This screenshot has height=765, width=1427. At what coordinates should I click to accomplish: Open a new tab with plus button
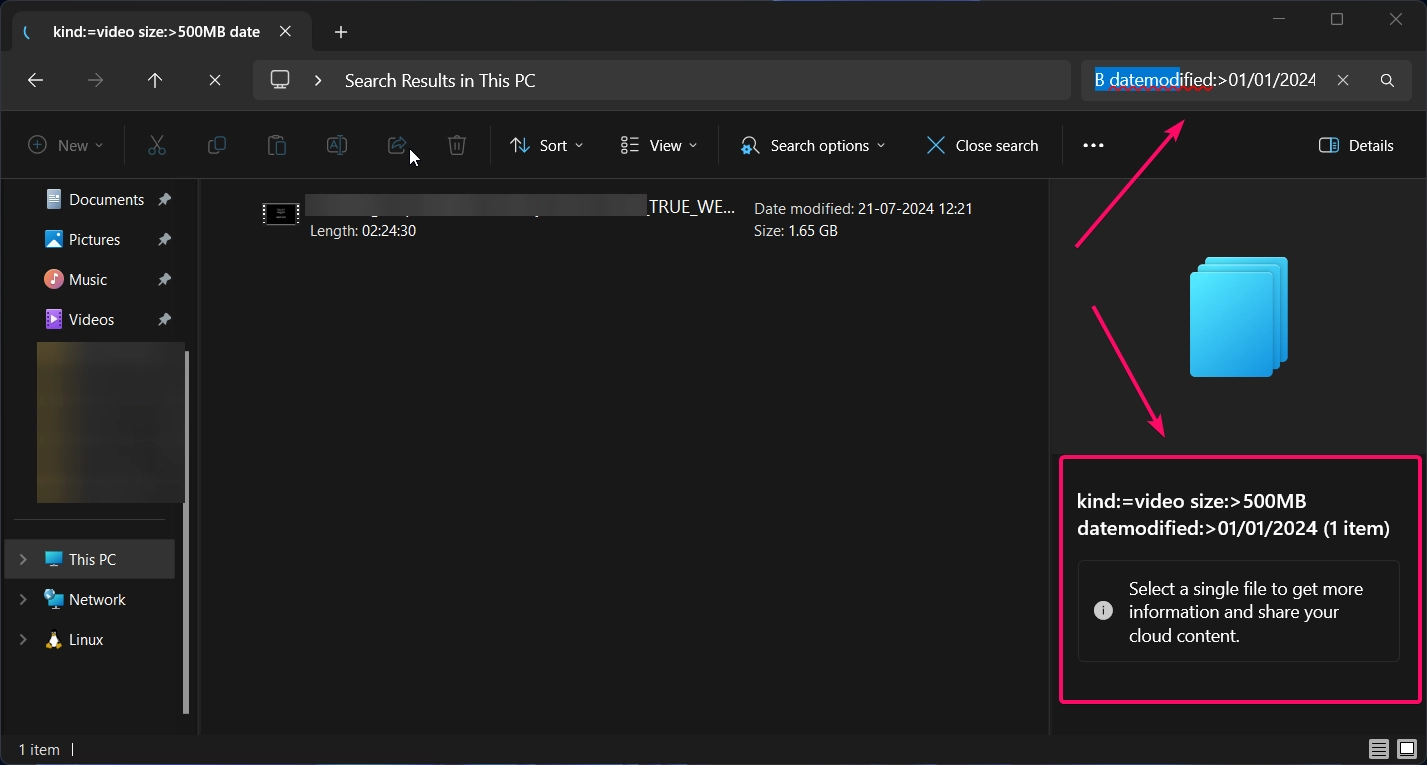click(341, 32)
